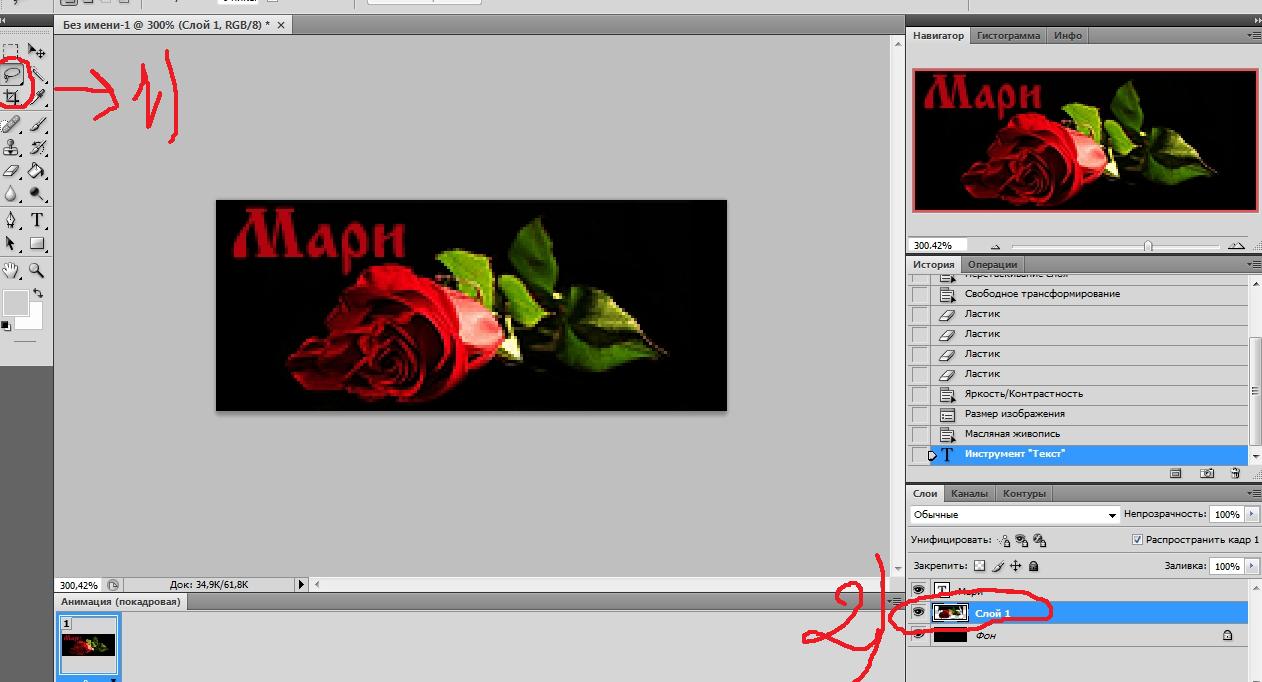Select the Paint Bucket tool
The height and width of the screenshot is (682, 1262).
point(37,171)
